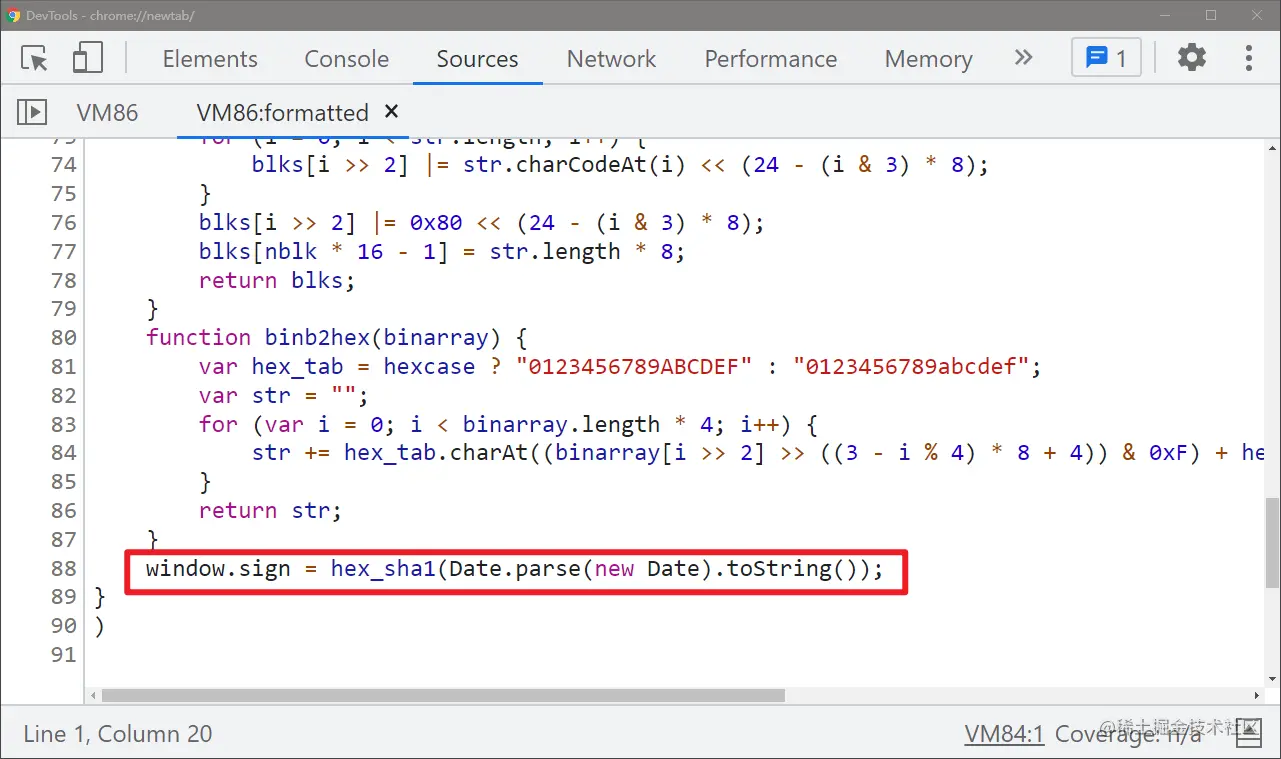
Task: Open the Memory tab
Action: [928, 59]
